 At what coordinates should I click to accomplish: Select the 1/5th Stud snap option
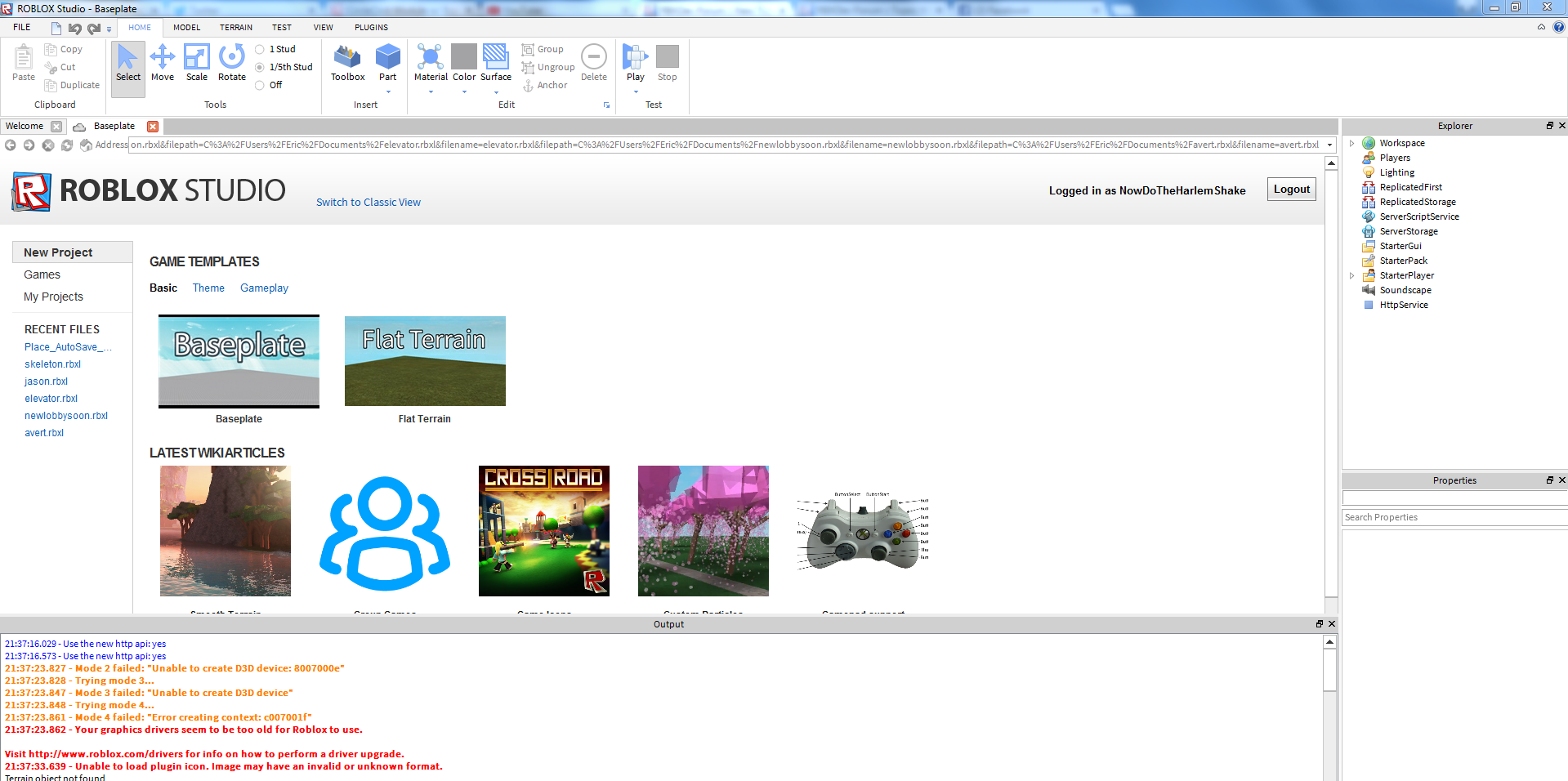[x=284, y=67]
